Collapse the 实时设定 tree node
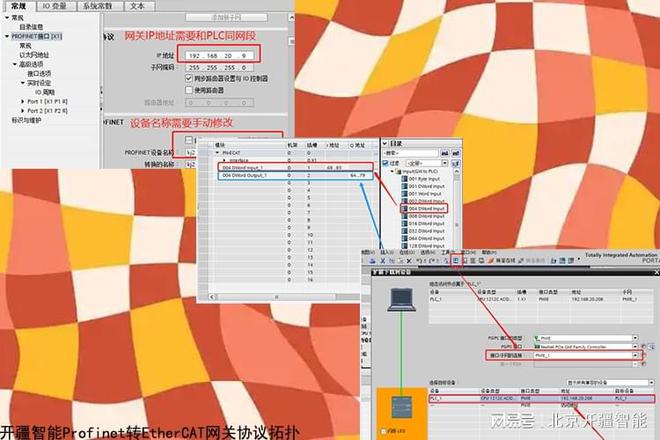660x440 pixels. pos(22,83)
